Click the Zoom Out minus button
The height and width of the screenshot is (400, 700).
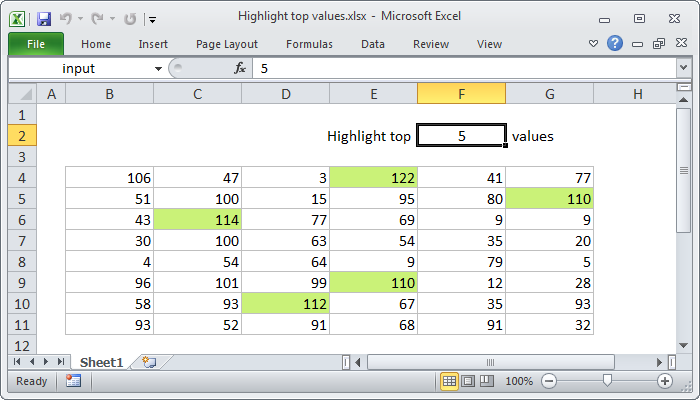point(548,381)
